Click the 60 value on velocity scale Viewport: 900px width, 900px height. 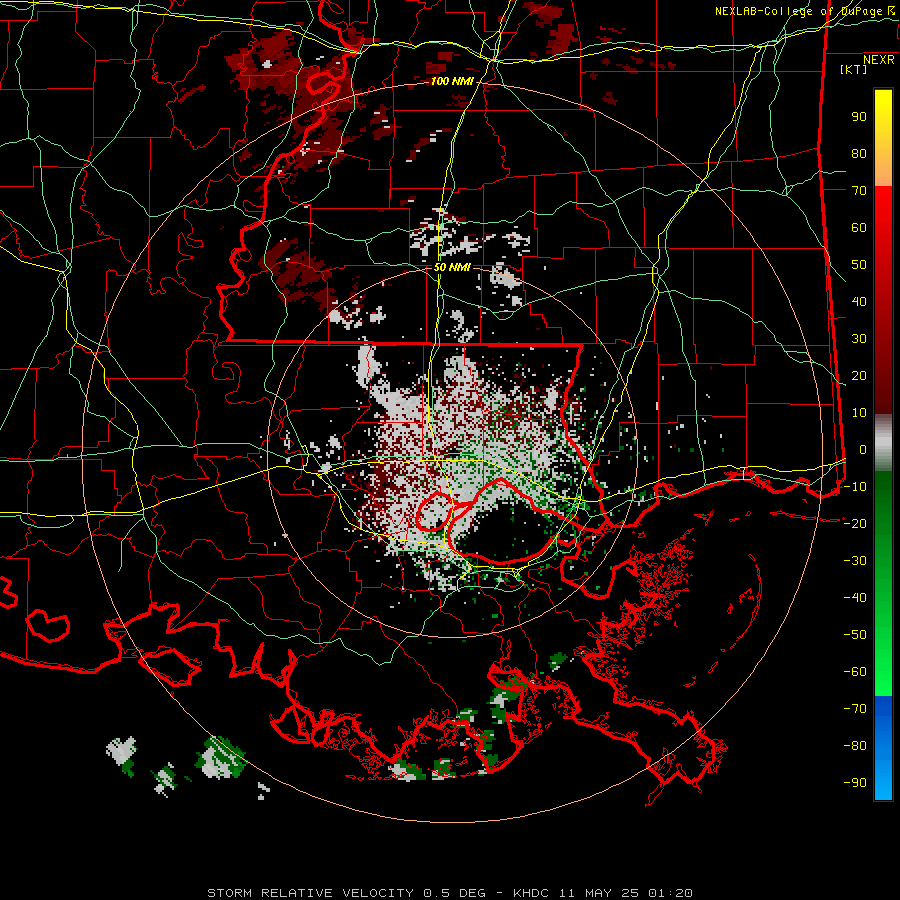tap(859, 228)
